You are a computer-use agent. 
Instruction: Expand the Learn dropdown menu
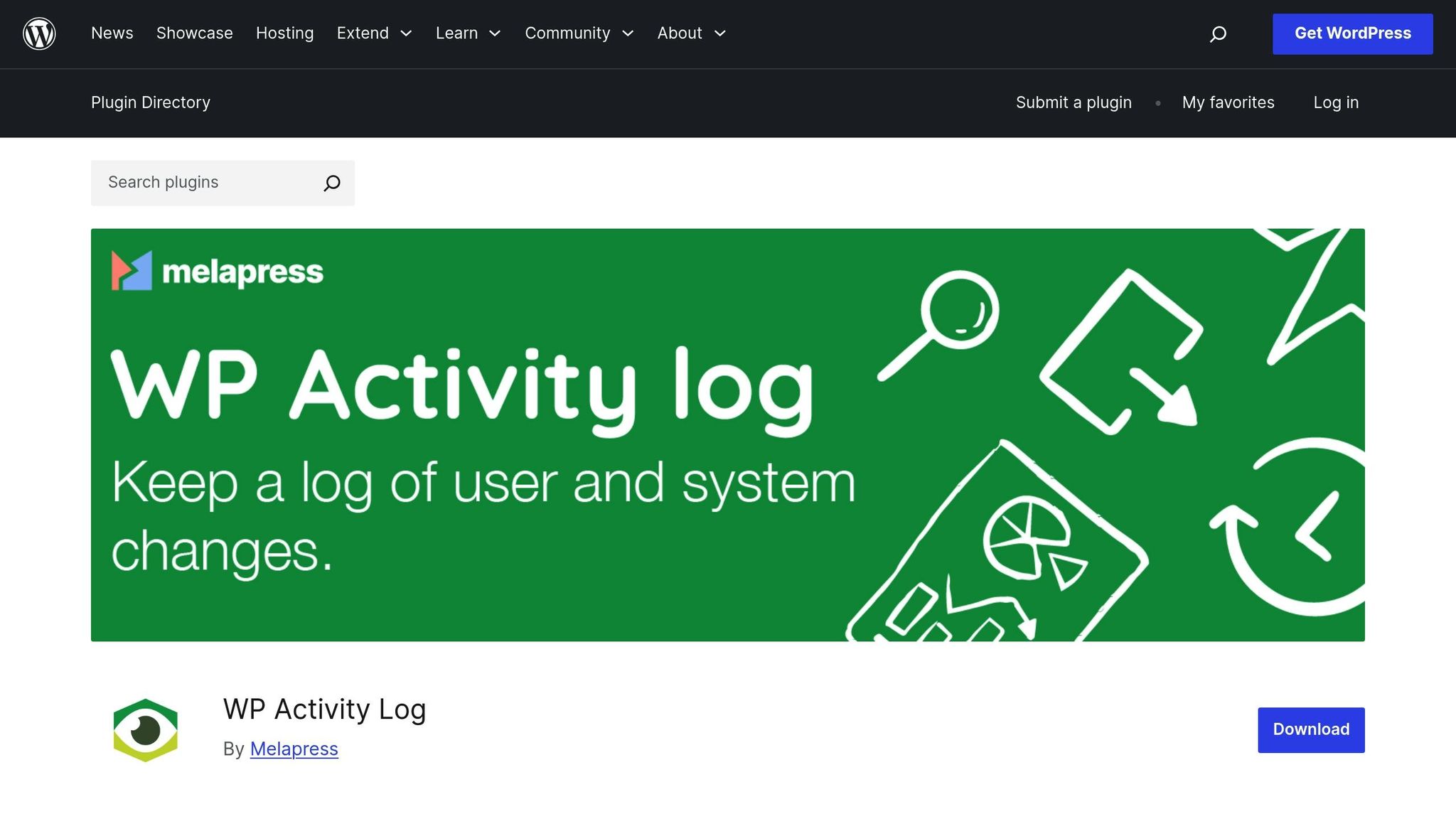click(469, 33)
